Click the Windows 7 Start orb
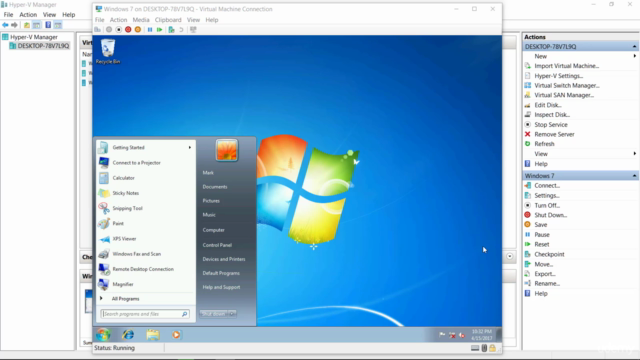The height and width of the screenshot is (360, 640). (103, 335)
